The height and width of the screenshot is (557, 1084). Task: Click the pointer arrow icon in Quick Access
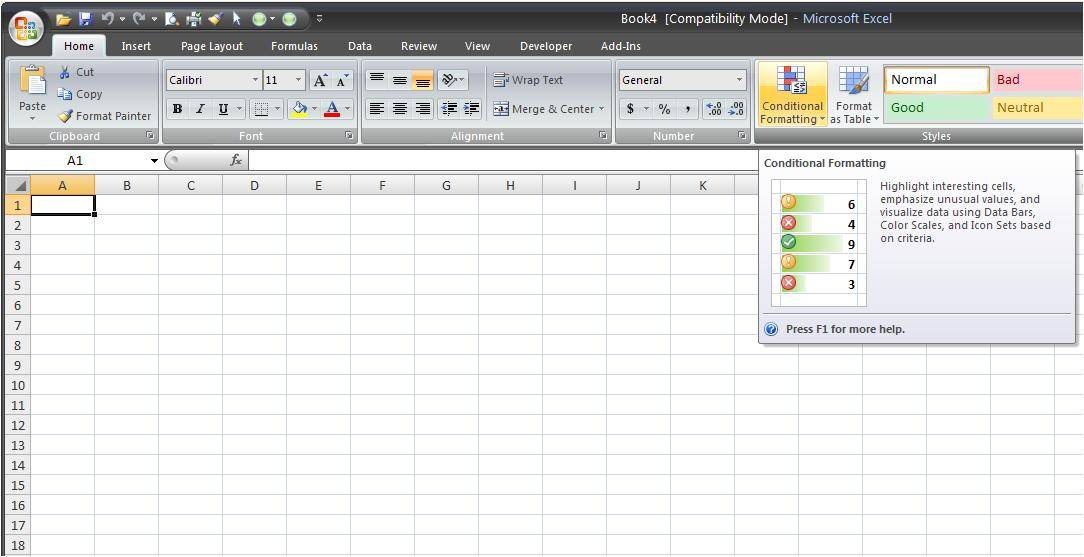coord(236,19)
